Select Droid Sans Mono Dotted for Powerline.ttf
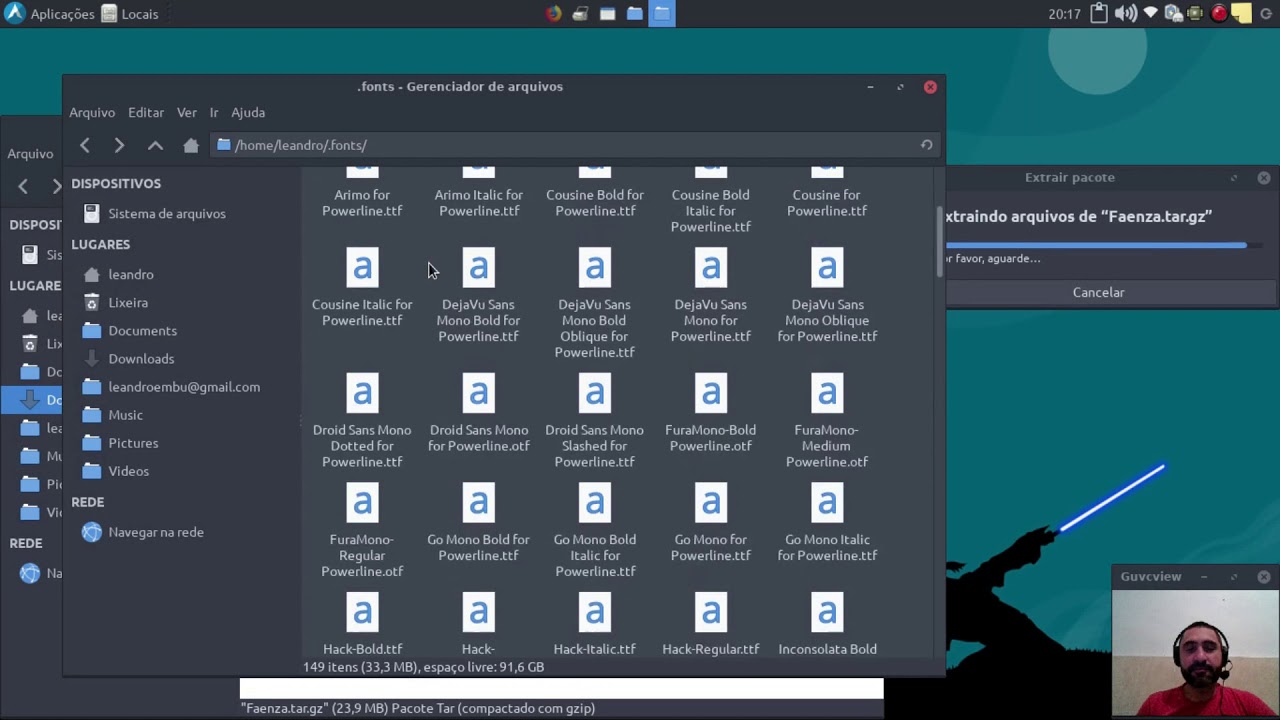The image size is (1280, 720). coord(362,421)
